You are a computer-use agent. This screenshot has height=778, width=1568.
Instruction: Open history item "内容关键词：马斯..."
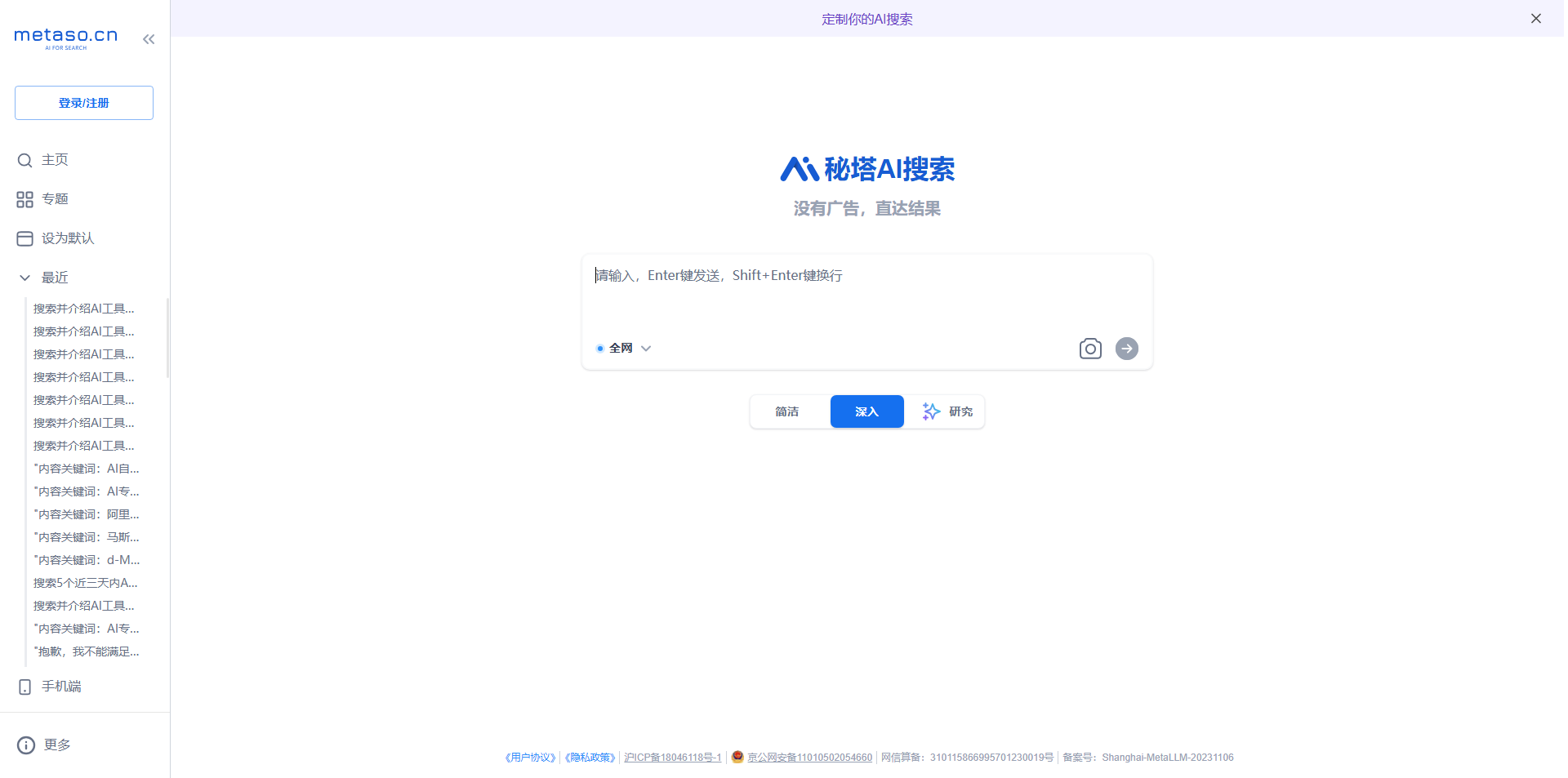point(87,537)
